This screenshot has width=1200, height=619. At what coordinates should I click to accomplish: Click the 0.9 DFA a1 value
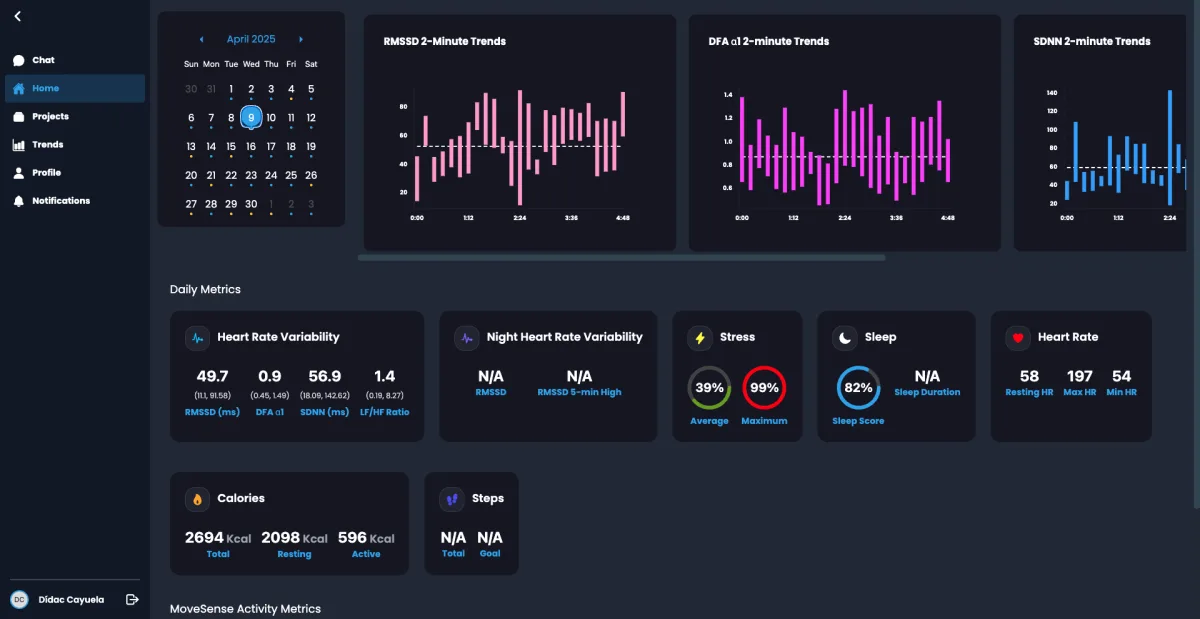(x=269, y=377)
